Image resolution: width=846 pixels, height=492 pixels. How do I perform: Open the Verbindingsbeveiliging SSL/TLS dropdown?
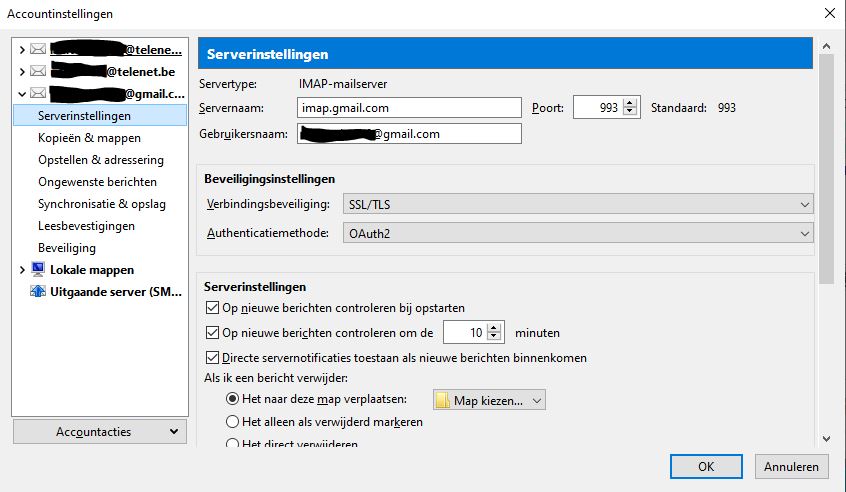click(x=578, y=204)
